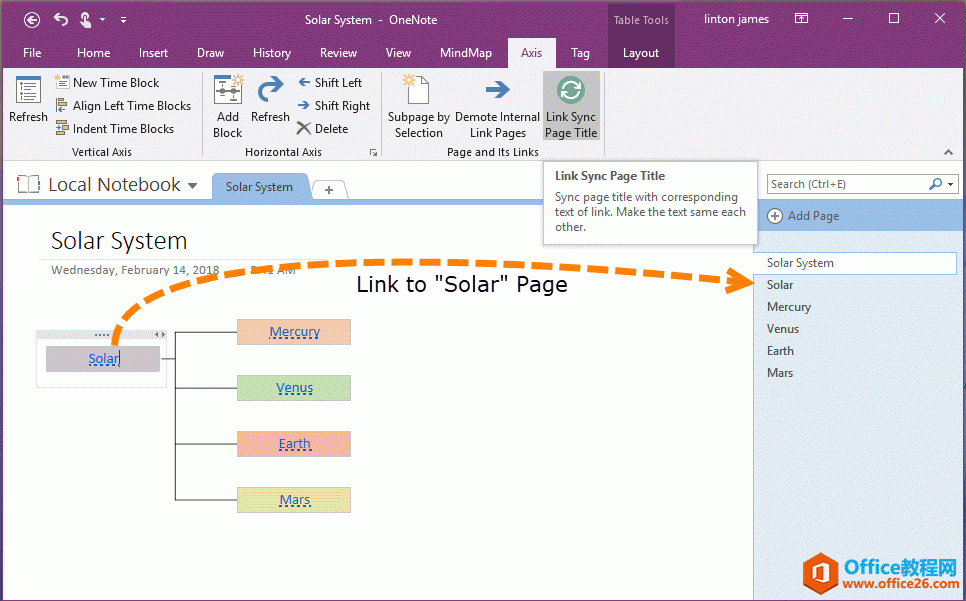
Task: Click Shift Right in Horizontal Axis
Action: 334,105
